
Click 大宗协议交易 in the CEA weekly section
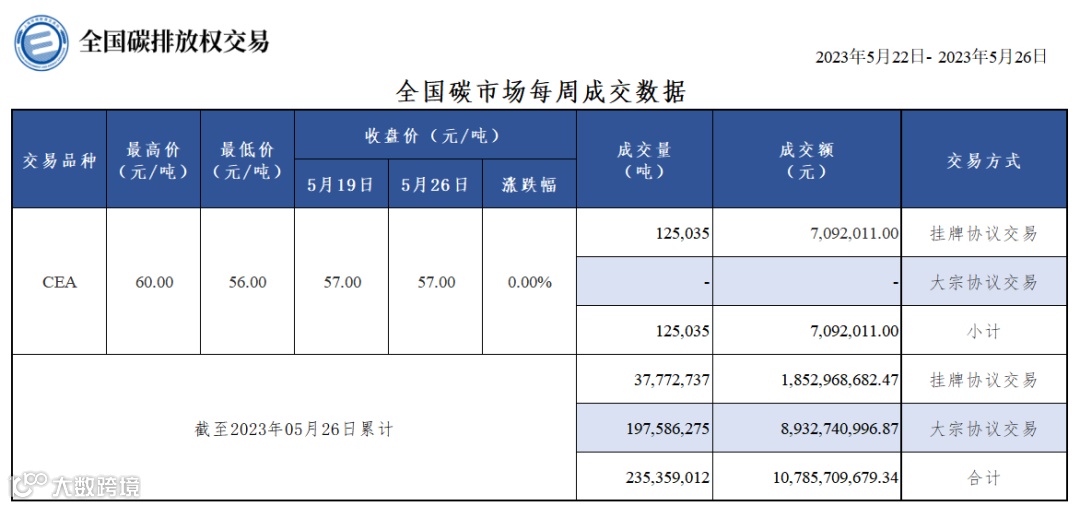point(984,282)
